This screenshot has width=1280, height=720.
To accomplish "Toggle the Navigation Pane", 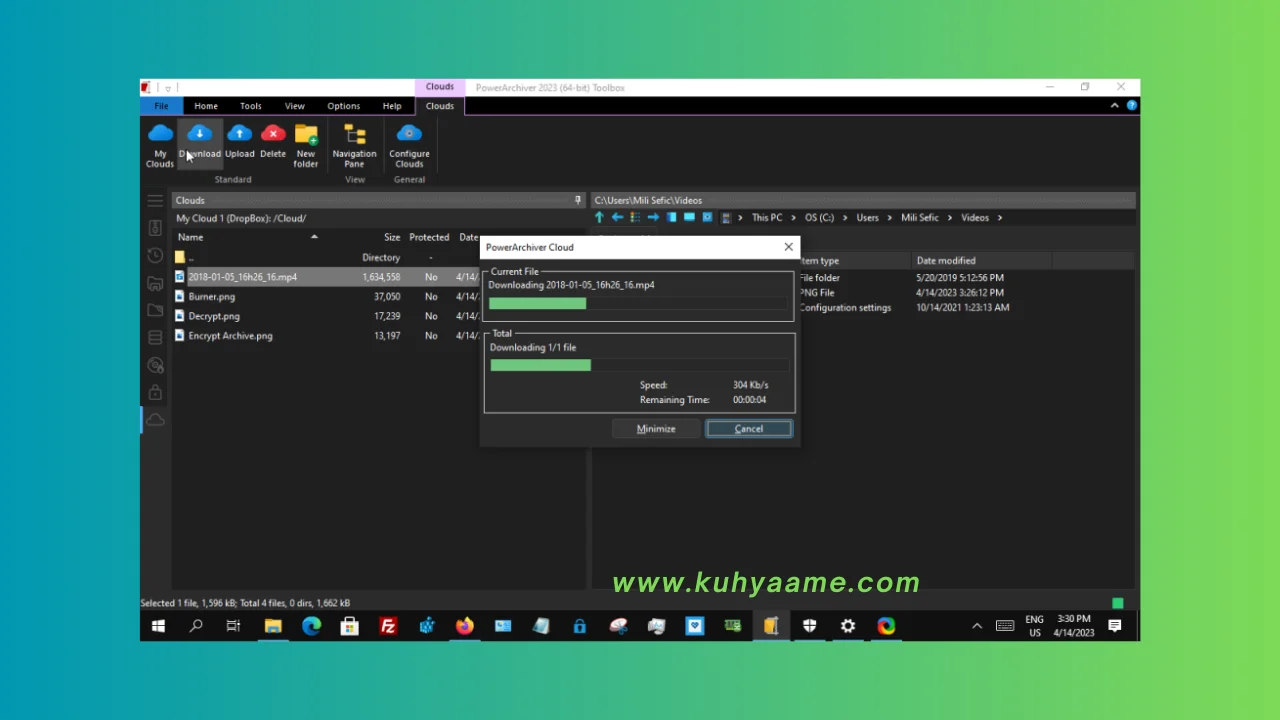I will [x=354, y=145].
